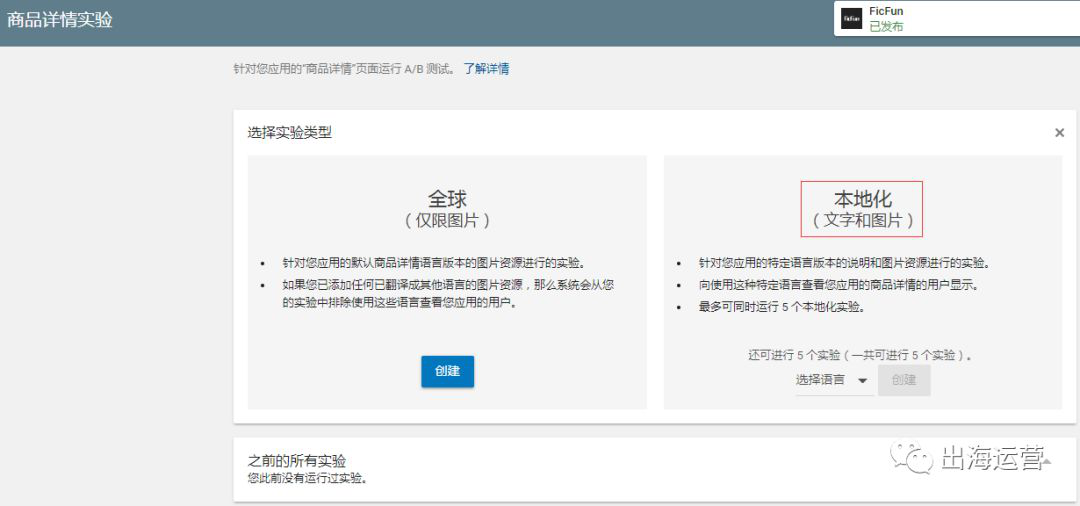This screenshot has width=1080, height=506.
Task: Select the 全球 experiment type heading
Action: pyautogui.click(x=447, y=198)
